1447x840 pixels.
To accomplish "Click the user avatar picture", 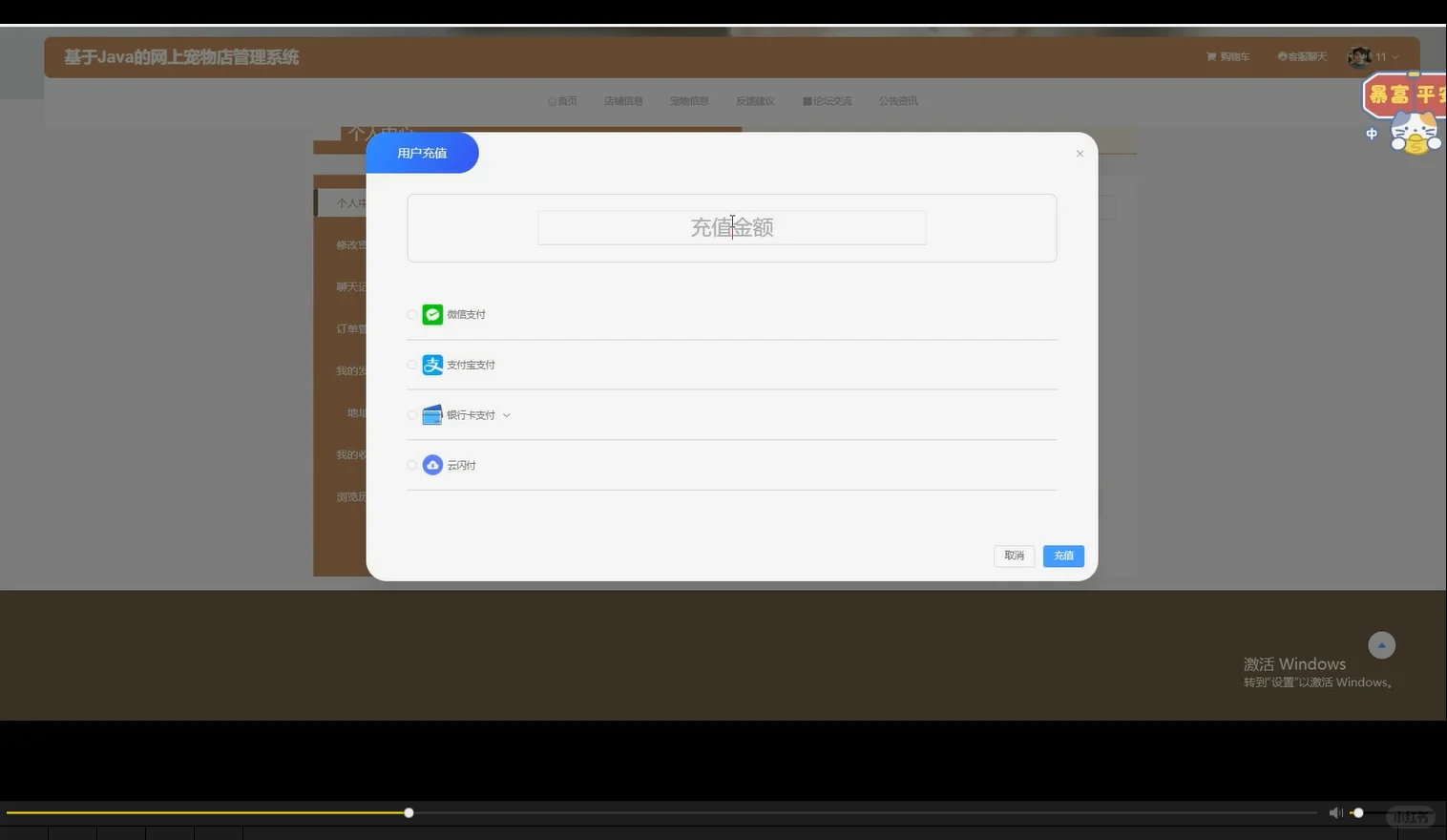I will coord(1359,57).
